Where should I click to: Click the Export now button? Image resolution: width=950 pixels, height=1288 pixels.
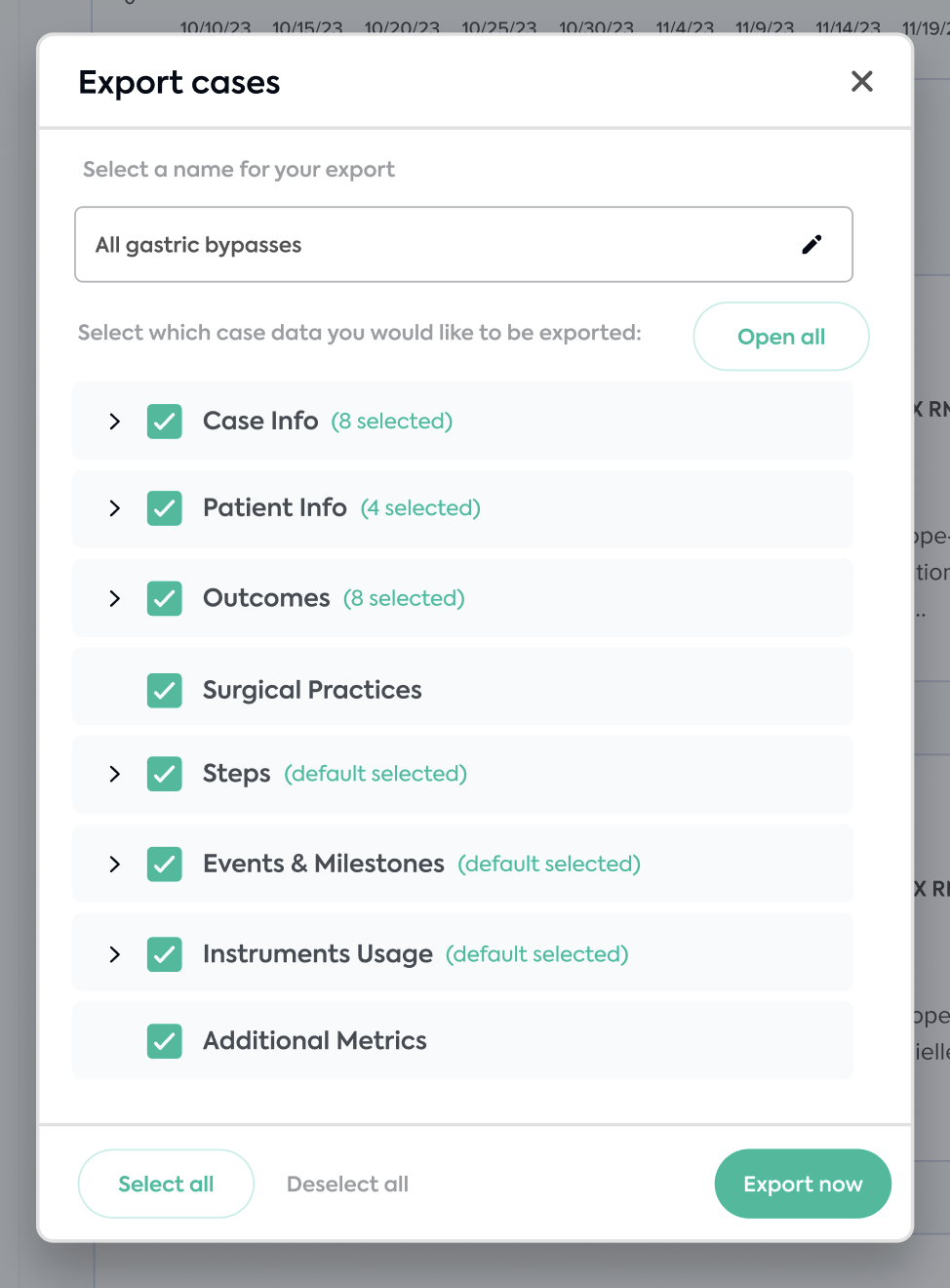[x=803, y=1184]
